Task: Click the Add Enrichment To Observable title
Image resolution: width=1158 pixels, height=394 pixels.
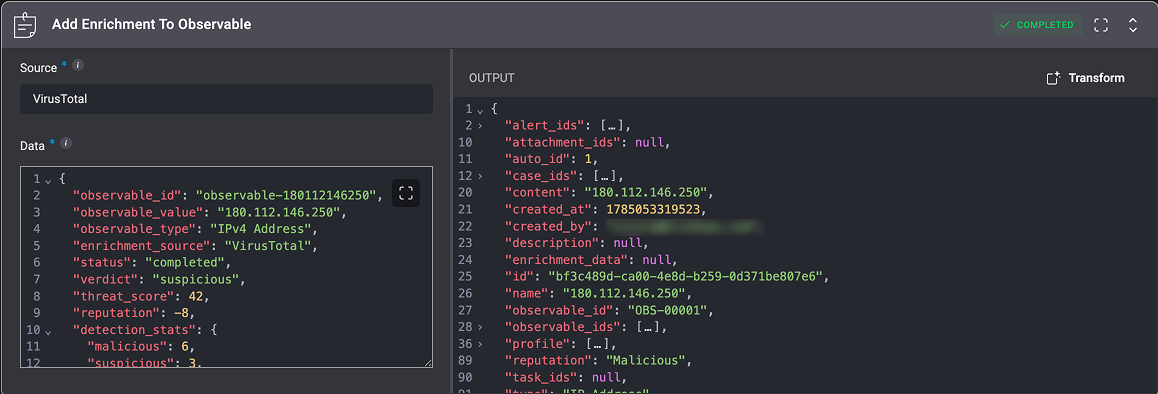Action: pyautogui.click(x=151, y=24)
